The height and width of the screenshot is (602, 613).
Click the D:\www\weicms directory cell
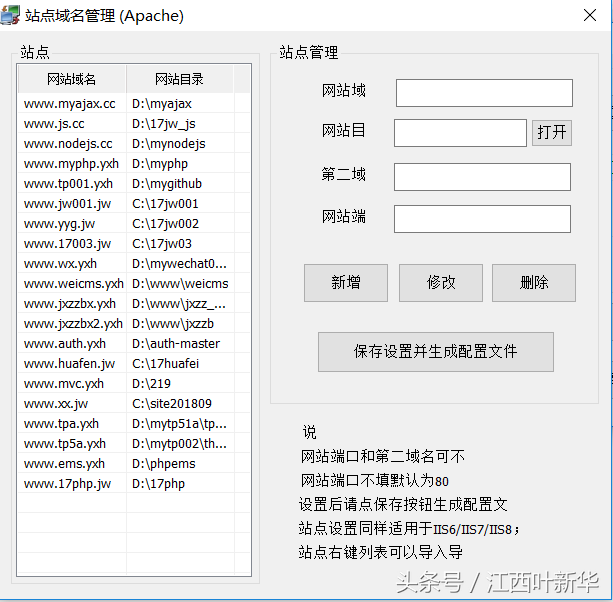pyautogui.click(x=180, y=283)
